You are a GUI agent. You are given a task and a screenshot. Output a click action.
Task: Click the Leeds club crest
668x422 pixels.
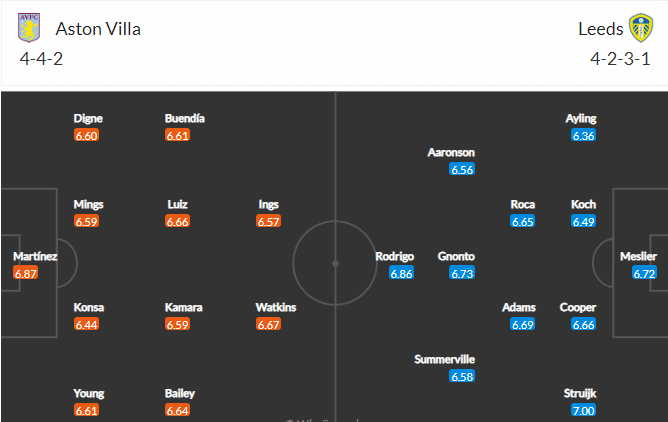641,28
